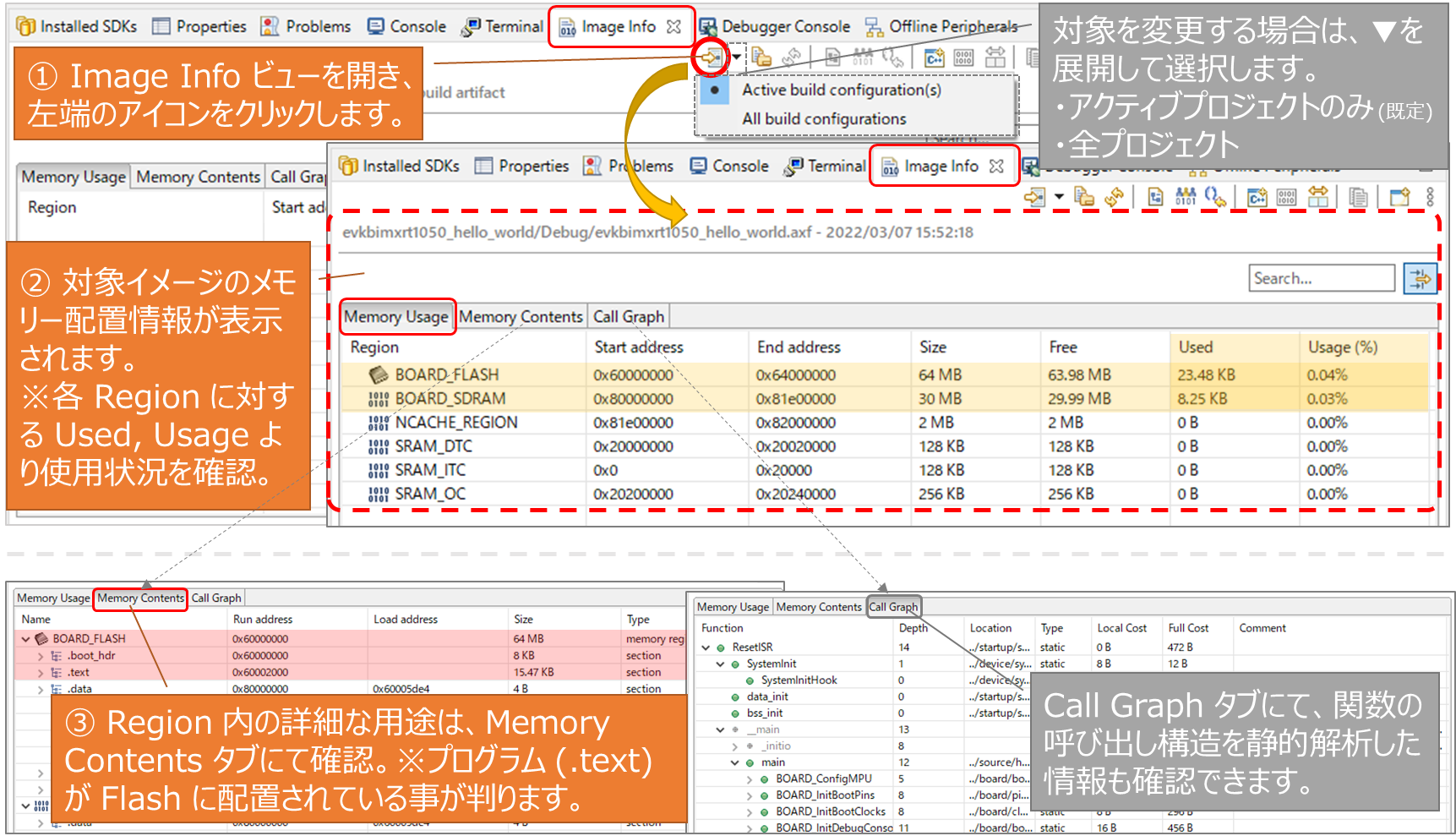1456x836 pixels.
Task: Click the Search input field
Action: [x=1321, y=278]
